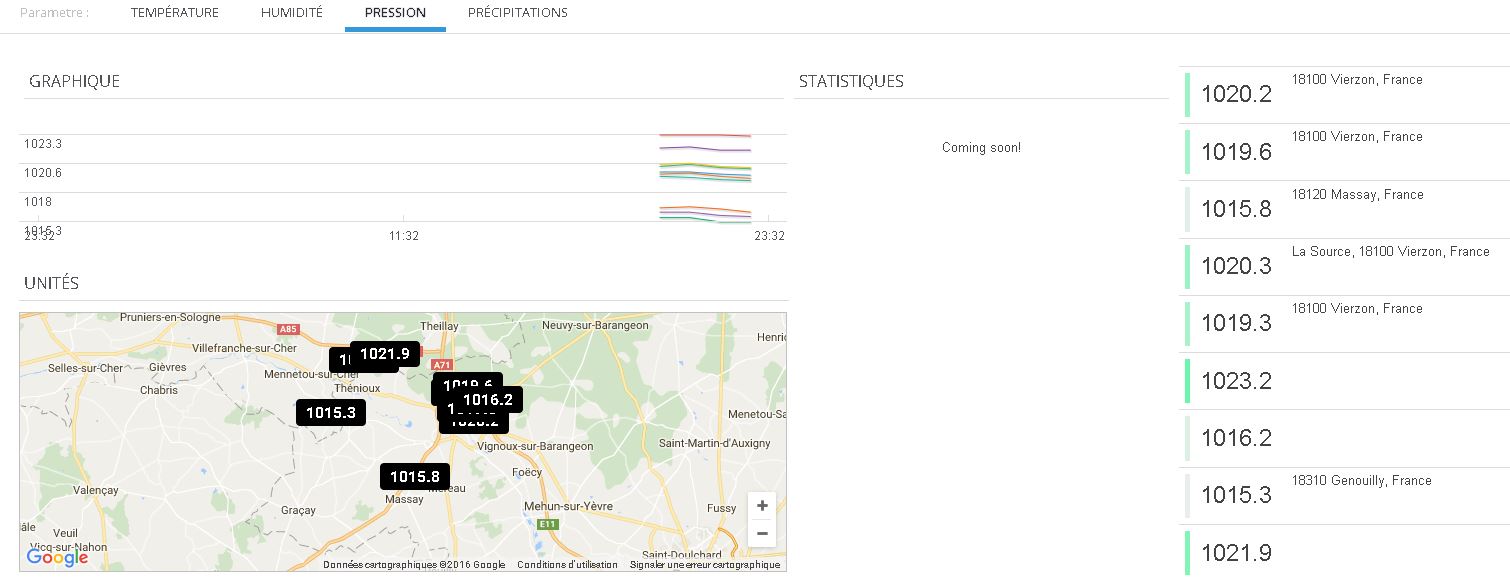
Task: Select the 1016.2 map marker
Action: (x=488, y=400)
